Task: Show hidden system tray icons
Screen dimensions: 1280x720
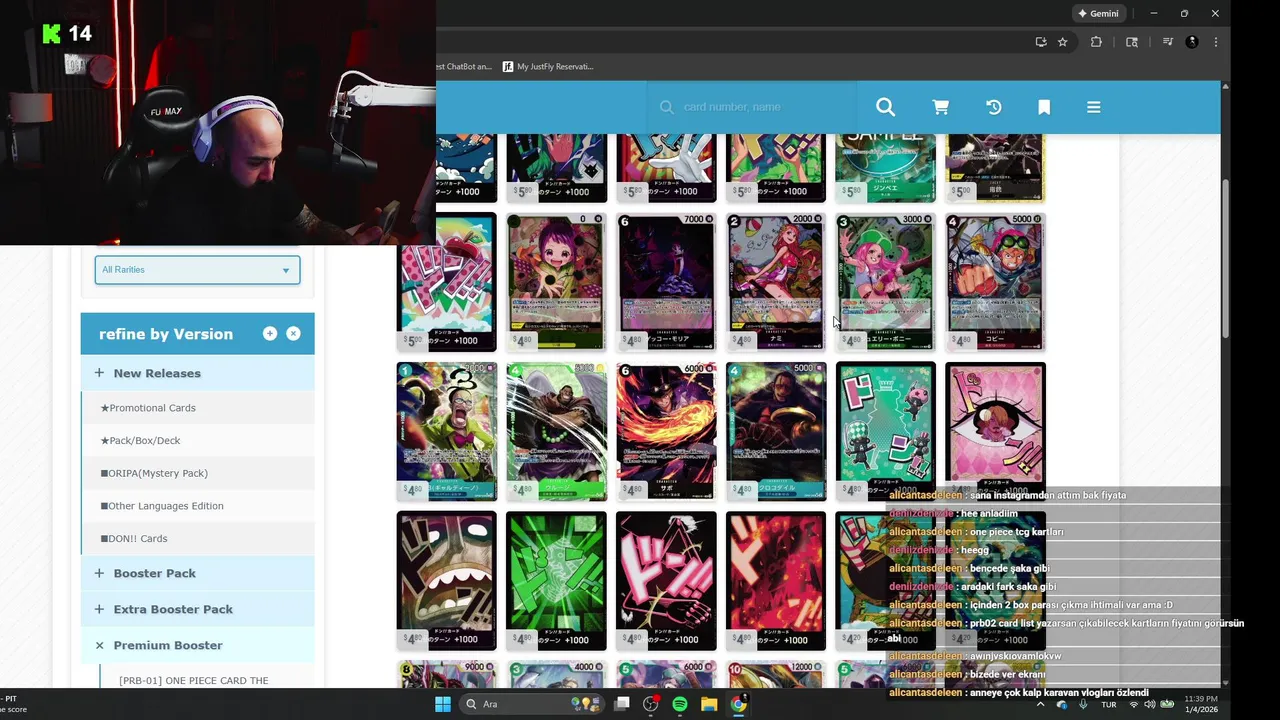Action: pyautogui.click(x=1040, y=704)
